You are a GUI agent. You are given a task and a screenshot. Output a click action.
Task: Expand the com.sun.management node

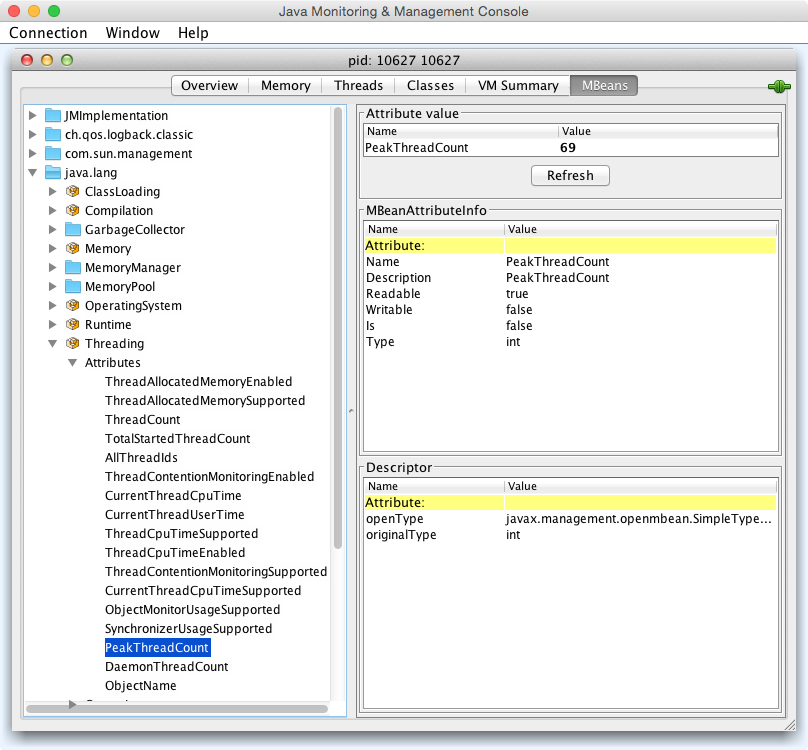point(33,154)
